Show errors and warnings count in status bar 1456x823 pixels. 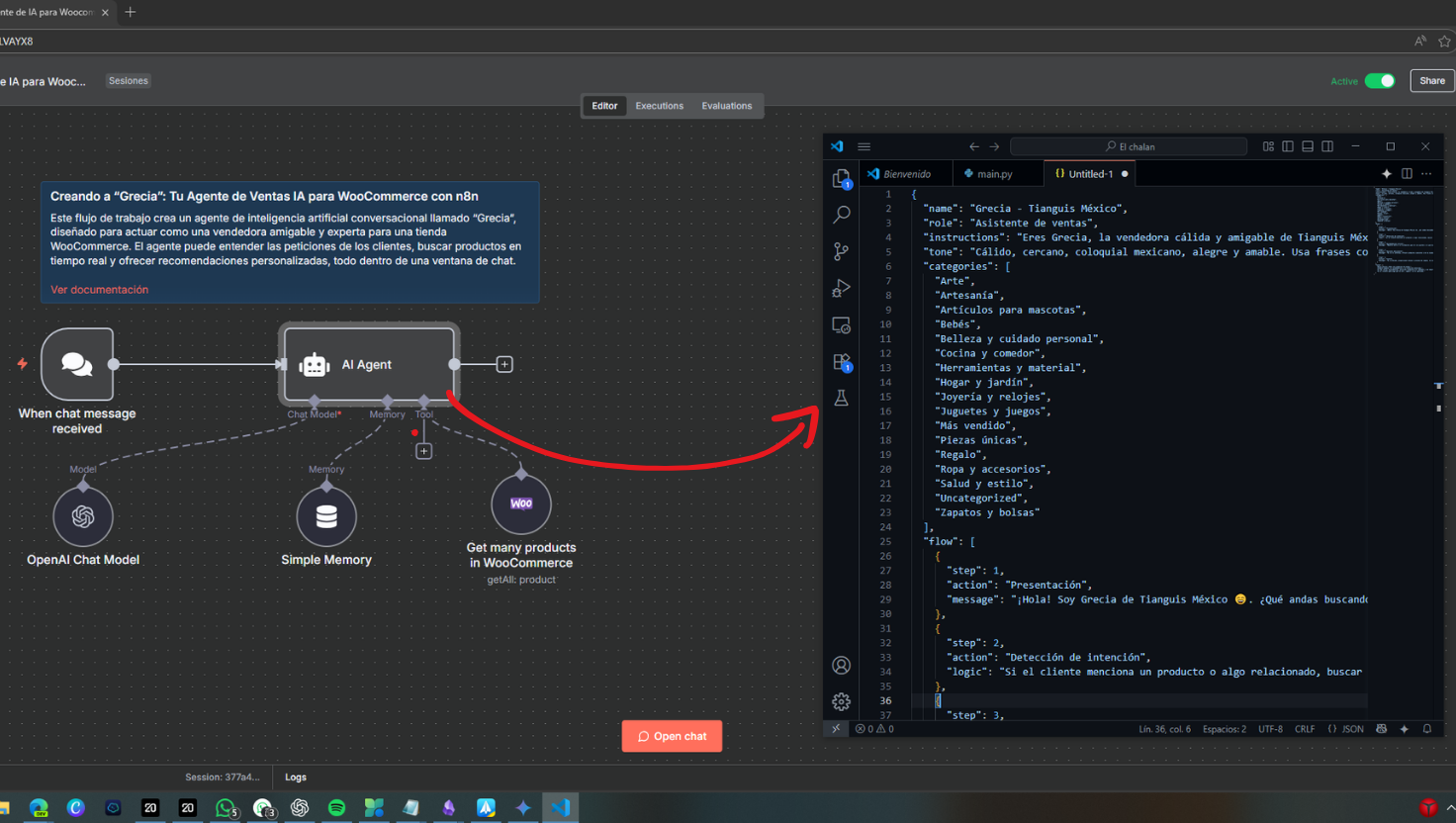click(x=874, y=729)
